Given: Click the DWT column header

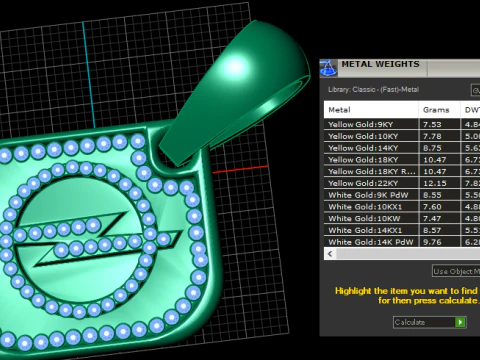Looking at the screenshot, I should pyautogui.click(x=470, y=110).
